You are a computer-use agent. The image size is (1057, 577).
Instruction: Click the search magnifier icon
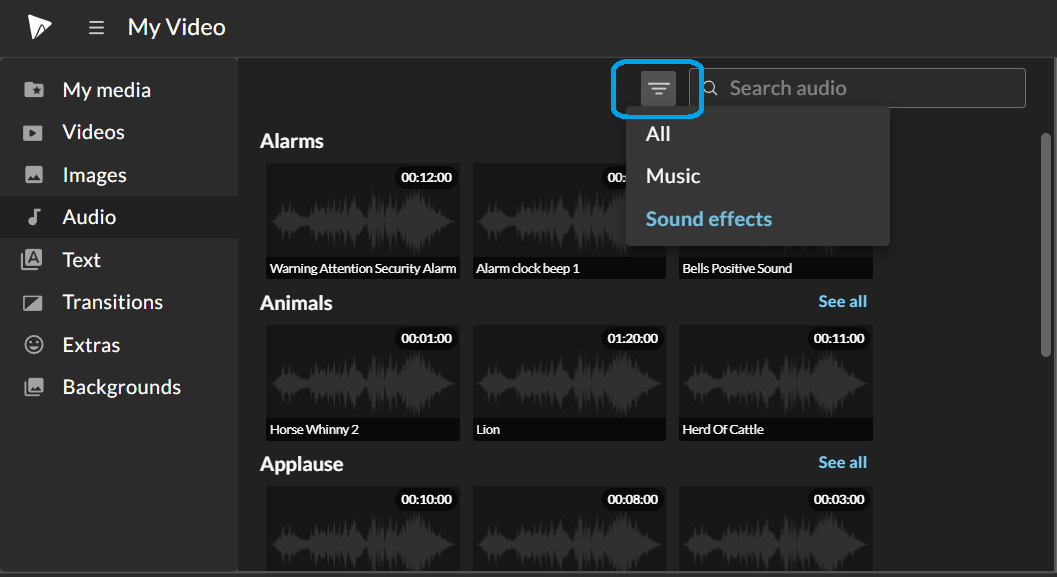710,88
